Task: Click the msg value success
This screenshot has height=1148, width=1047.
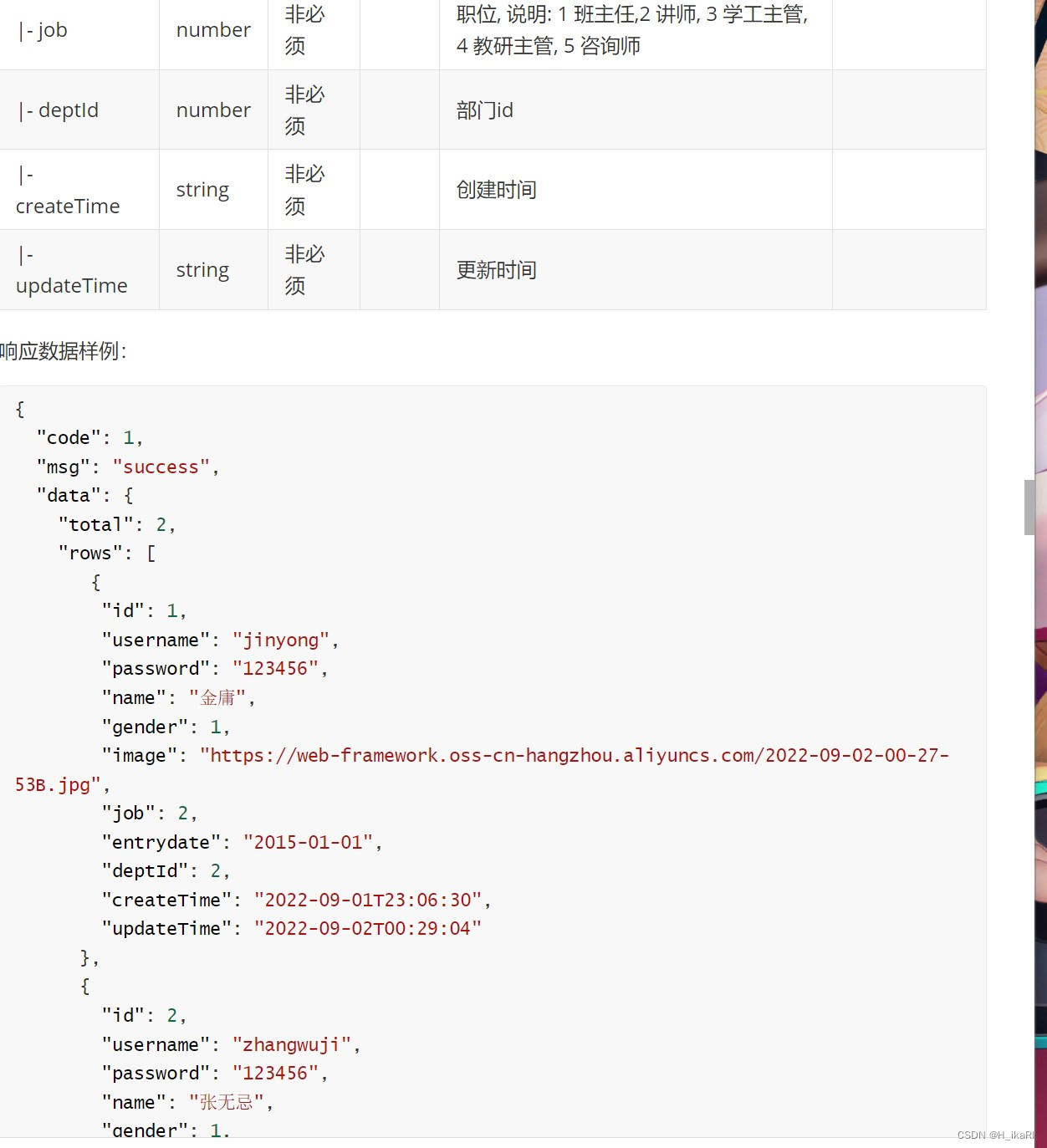Action: 161,467
